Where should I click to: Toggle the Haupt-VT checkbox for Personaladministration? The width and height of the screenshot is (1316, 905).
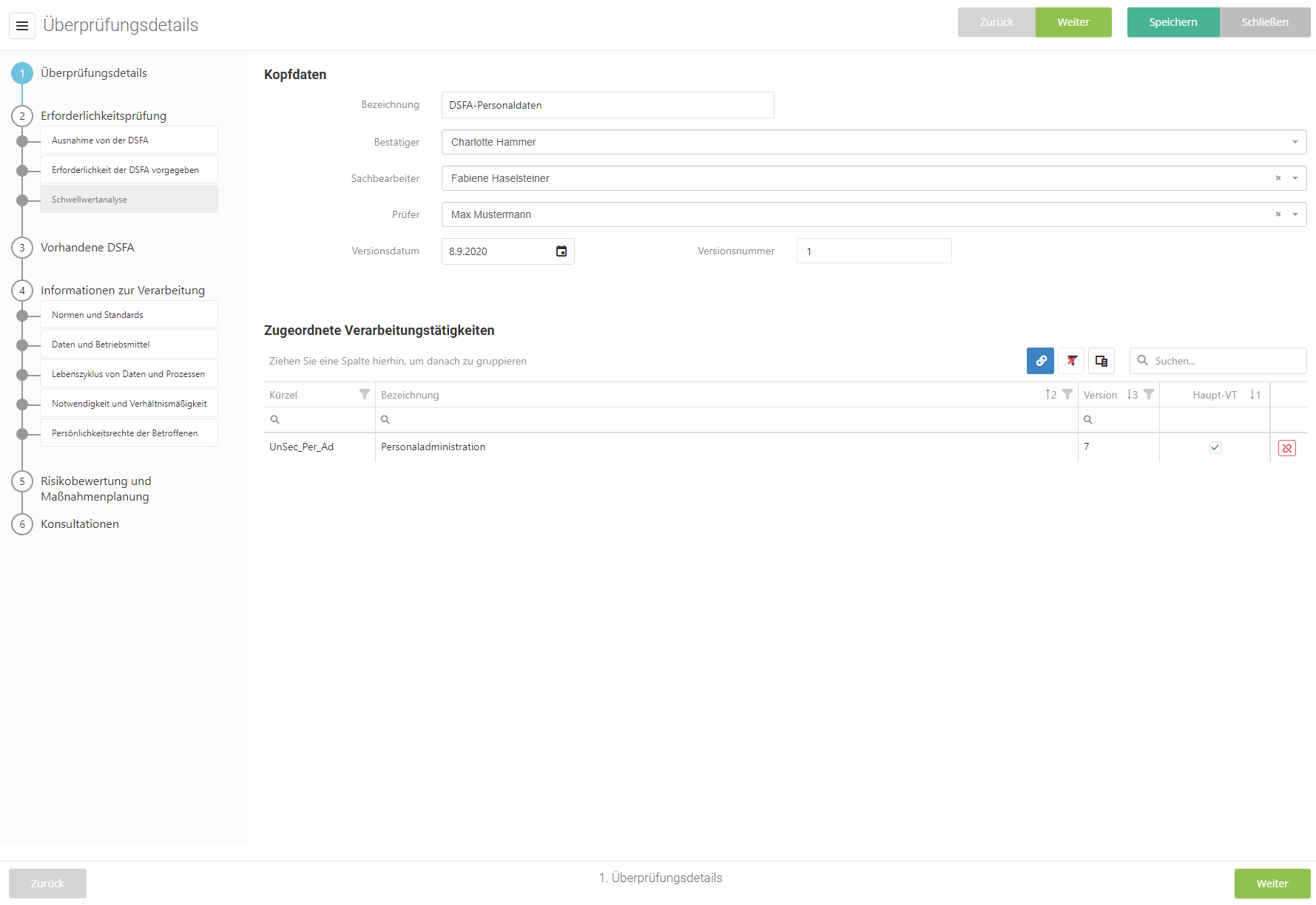(1215, 447)
